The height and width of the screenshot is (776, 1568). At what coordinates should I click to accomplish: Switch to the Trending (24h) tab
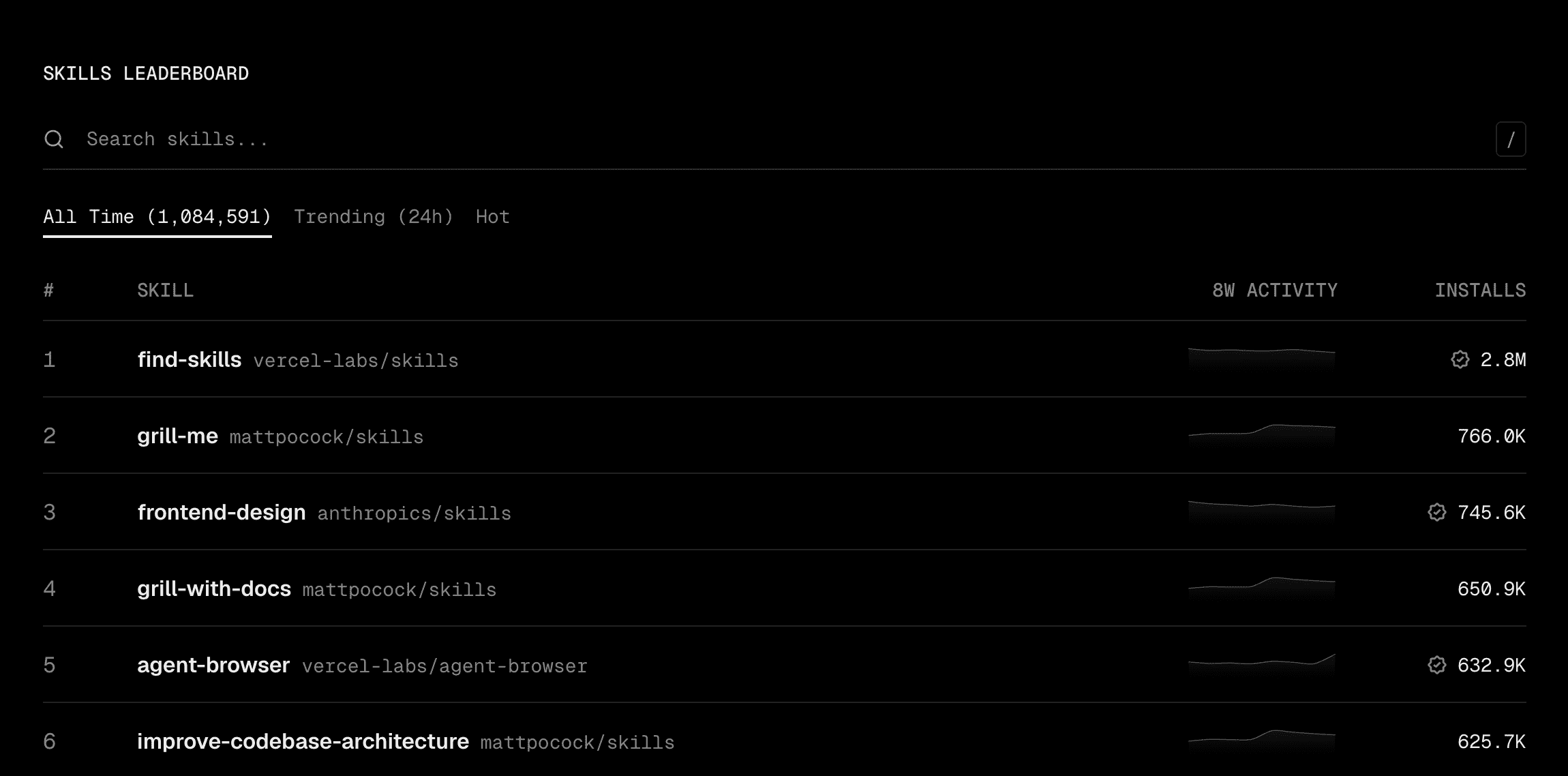coord(374,217)
